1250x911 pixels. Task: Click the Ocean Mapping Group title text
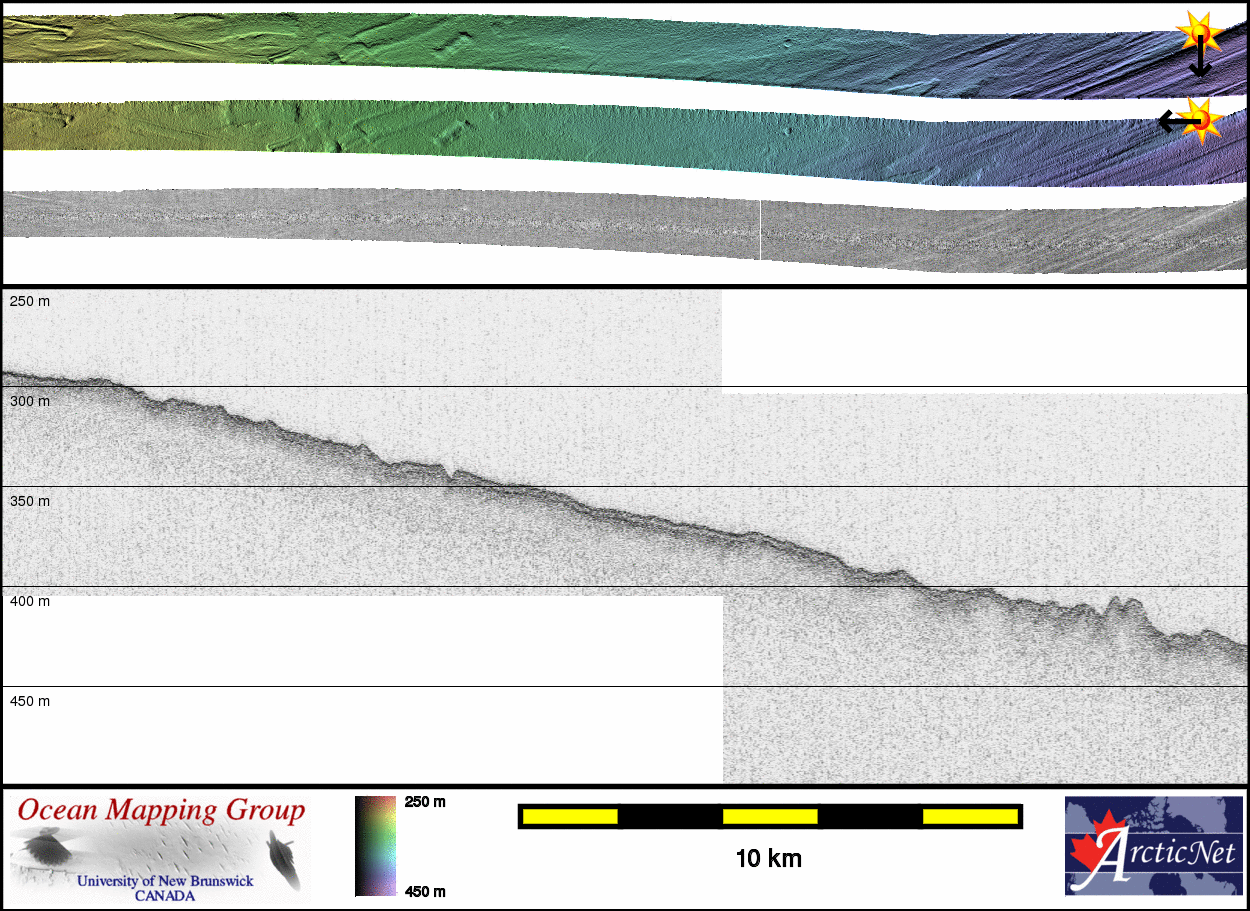(x=161, y=810)
